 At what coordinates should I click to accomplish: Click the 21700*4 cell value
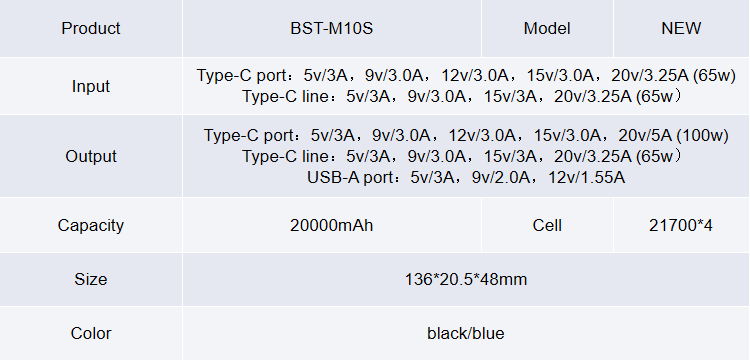click(681, 225)
